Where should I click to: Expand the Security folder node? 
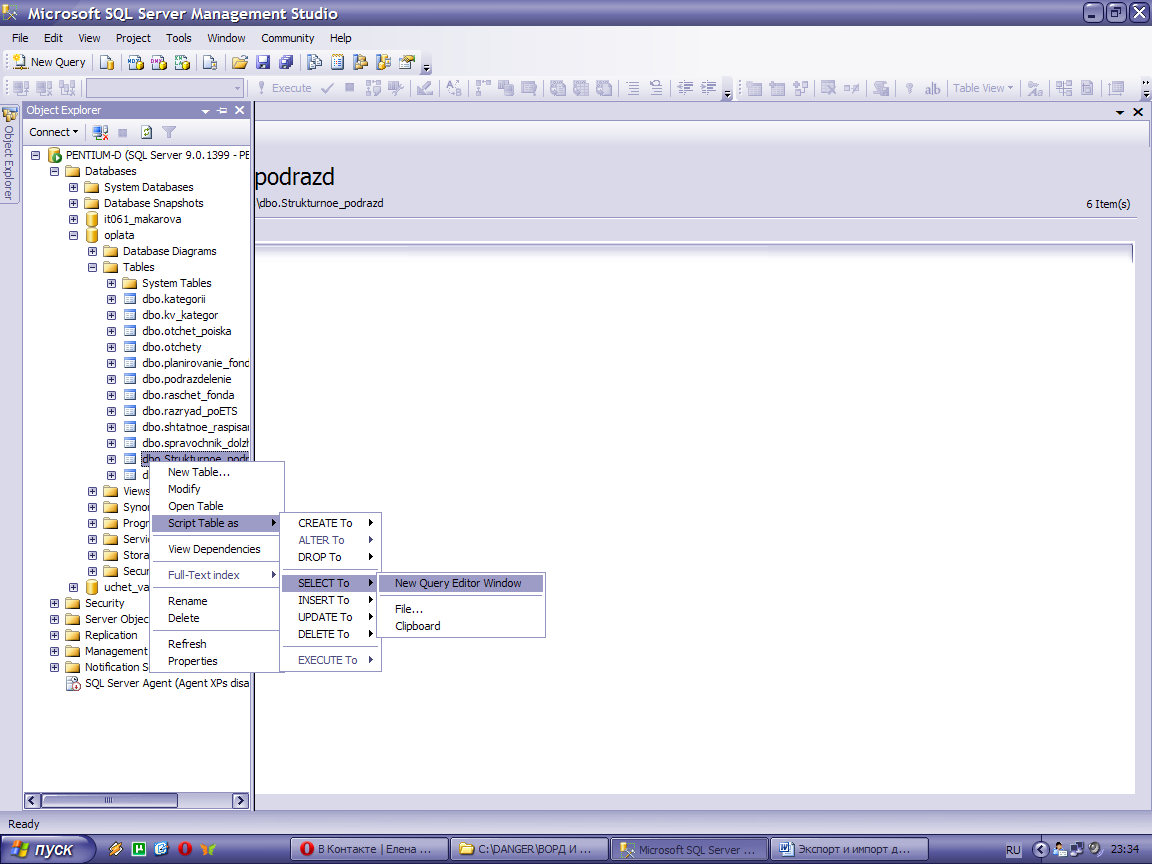point(54,603)
